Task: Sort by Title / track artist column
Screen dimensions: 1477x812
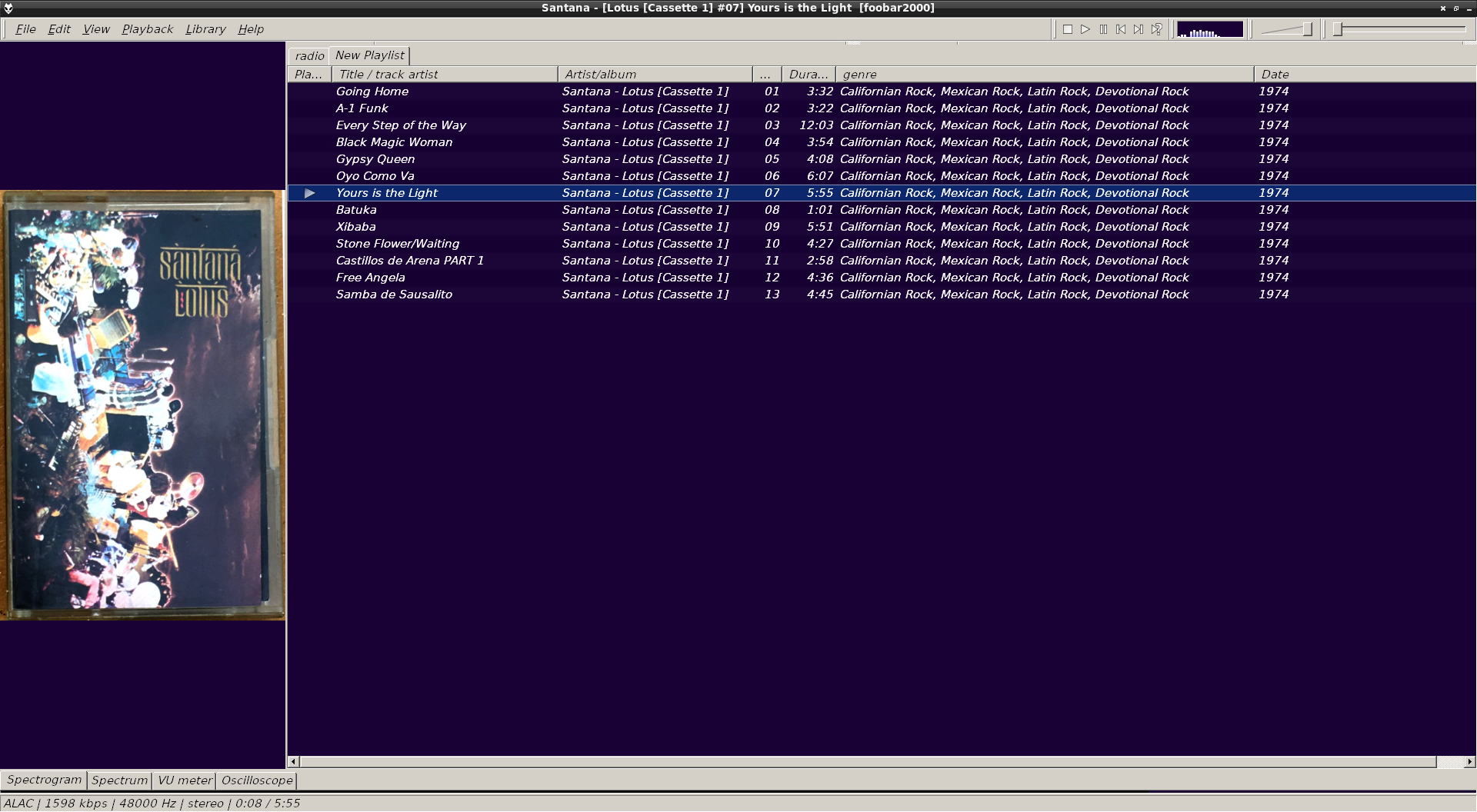Action: click(445, 75)
